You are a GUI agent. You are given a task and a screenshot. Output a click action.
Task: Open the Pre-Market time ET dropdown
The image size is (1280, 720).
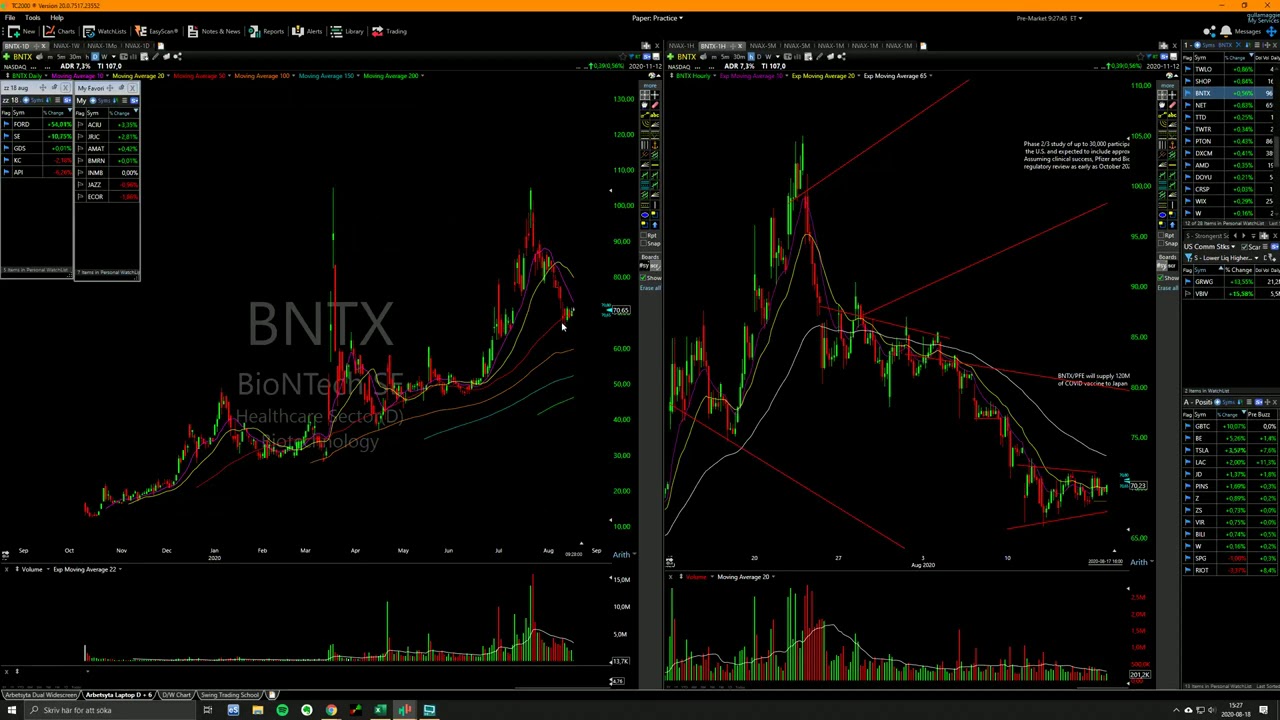1049,18
